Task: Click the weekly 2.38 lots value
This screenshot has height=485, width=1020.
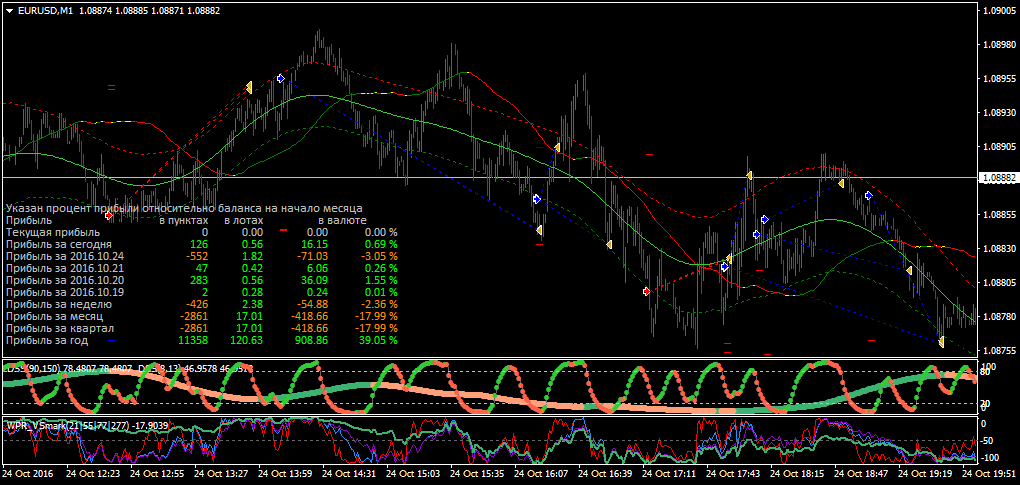Action: click(x=252, y=304)
